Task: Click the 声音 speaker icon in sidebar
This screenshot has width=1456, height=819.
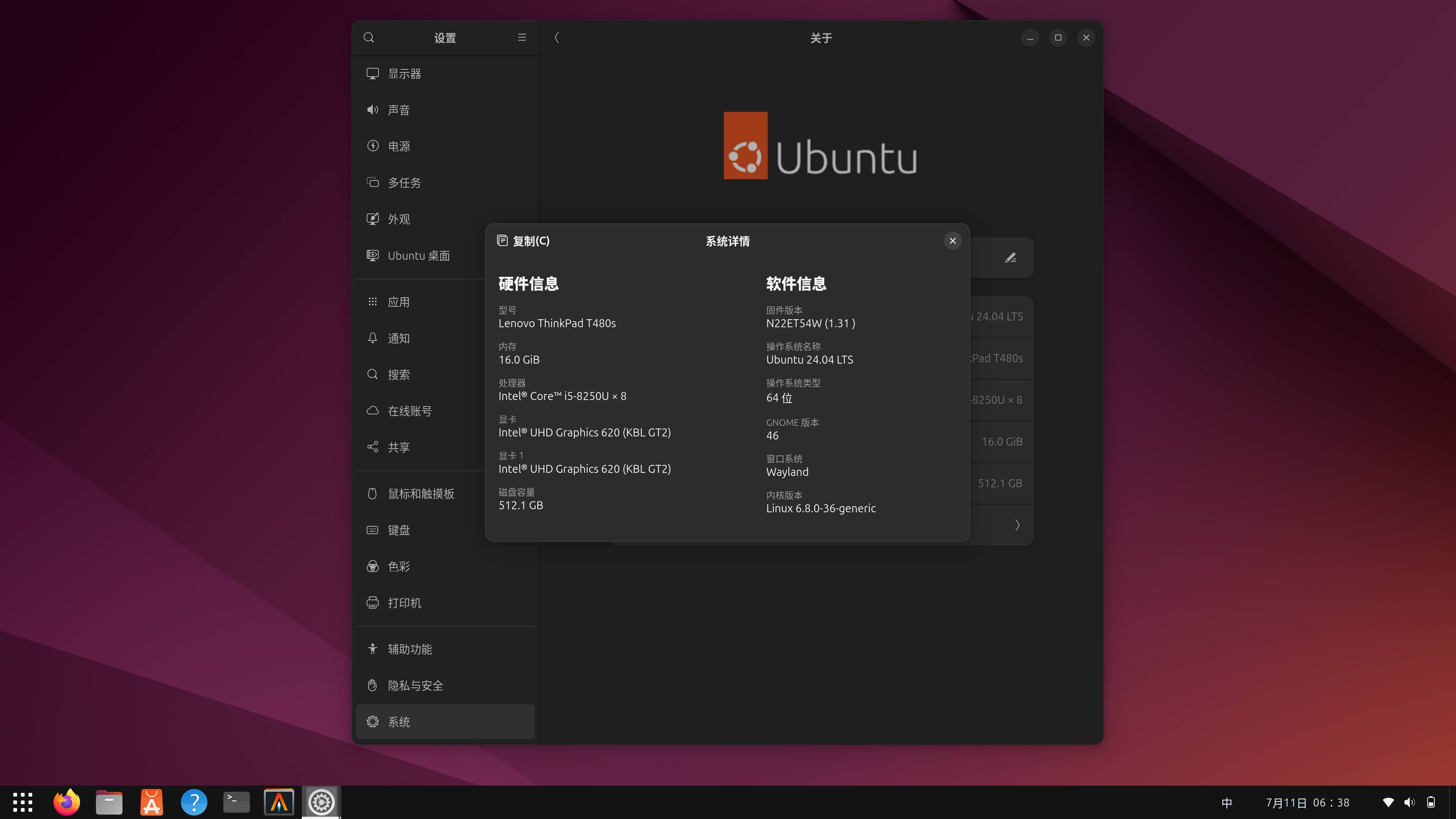Action: click(x=372, y=110)
